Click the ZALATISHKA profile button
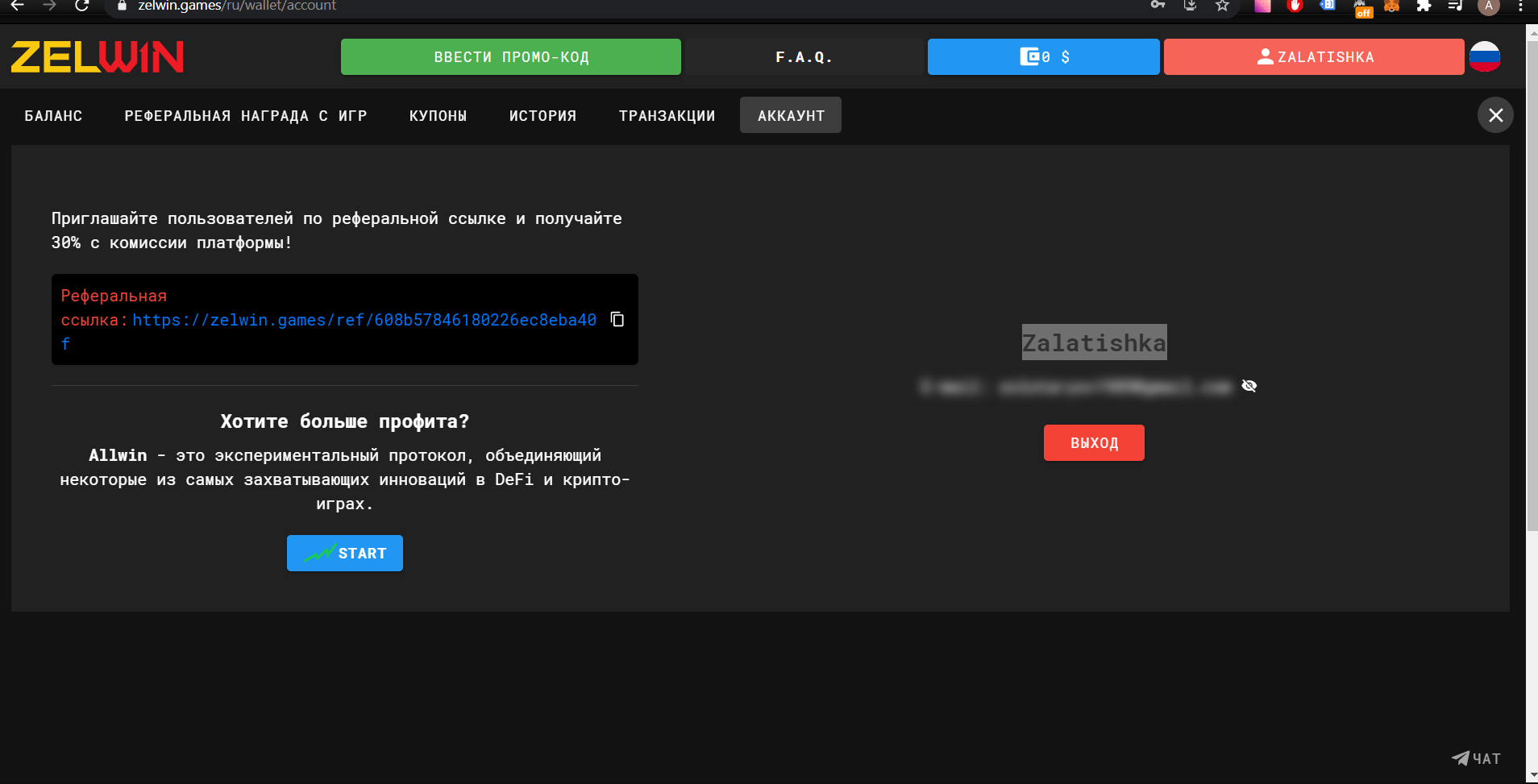 click(1314, 57)
